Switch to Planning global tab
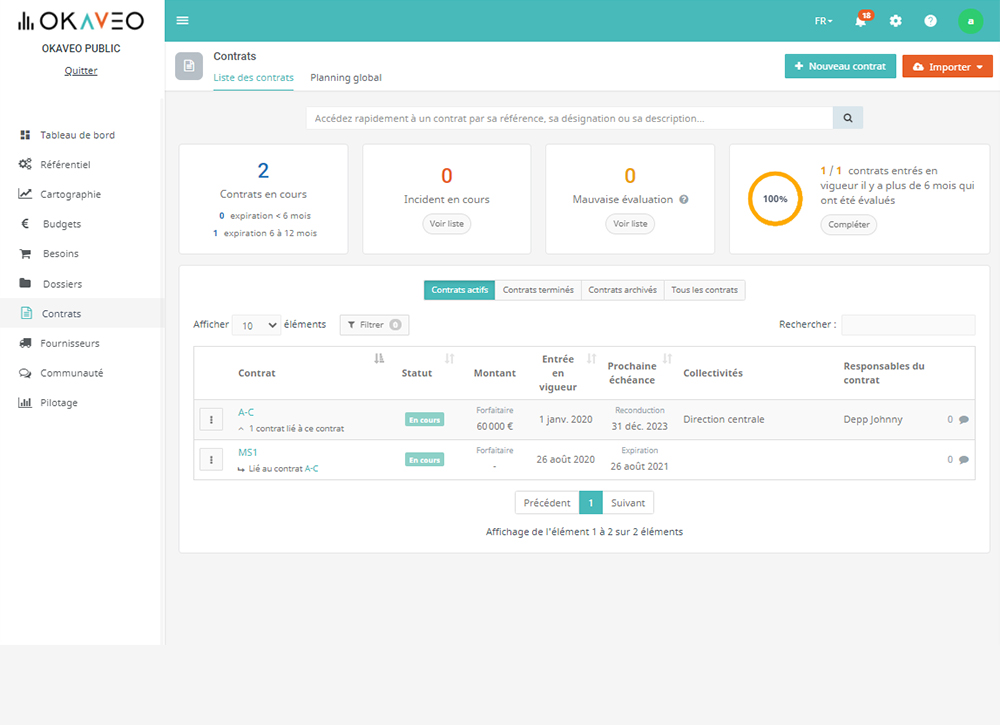 [x=346, y=78]
